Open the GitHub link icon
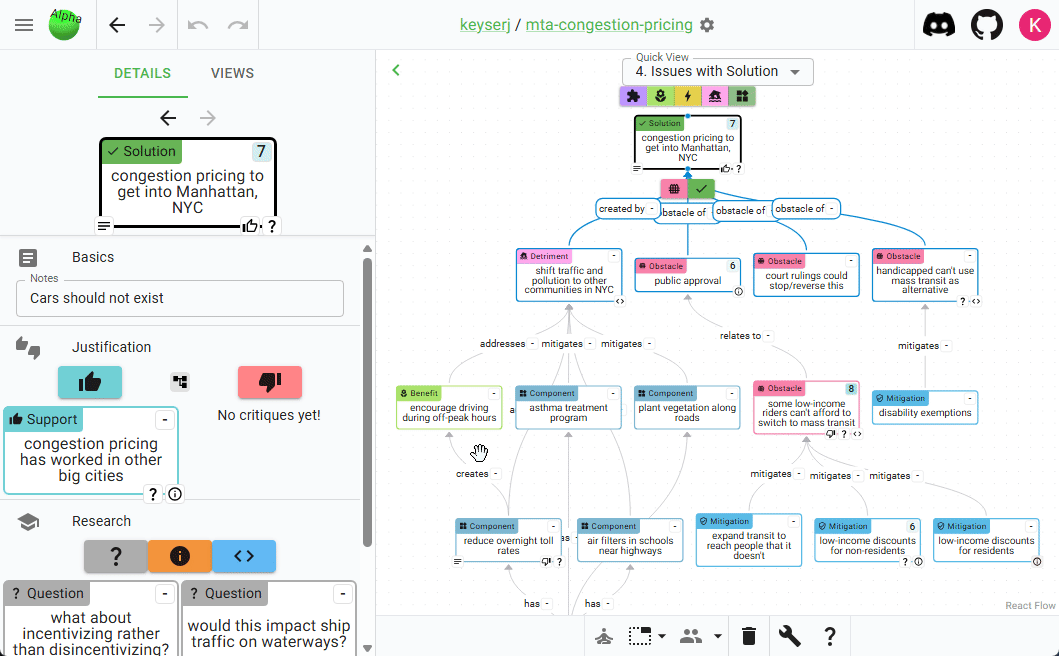1059x656 pixels. click(987, 25)
